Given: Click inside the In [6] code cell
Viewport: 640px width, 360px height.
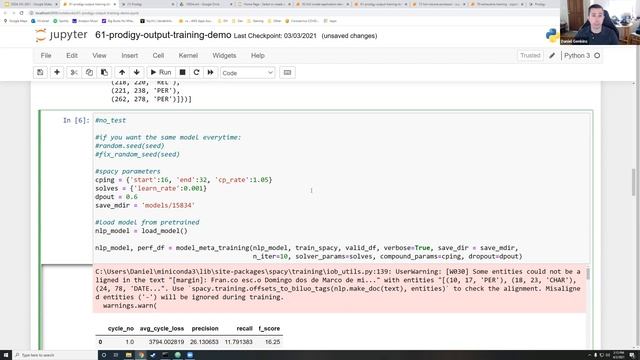Looking at the screenshot, I should pos(341,188).
